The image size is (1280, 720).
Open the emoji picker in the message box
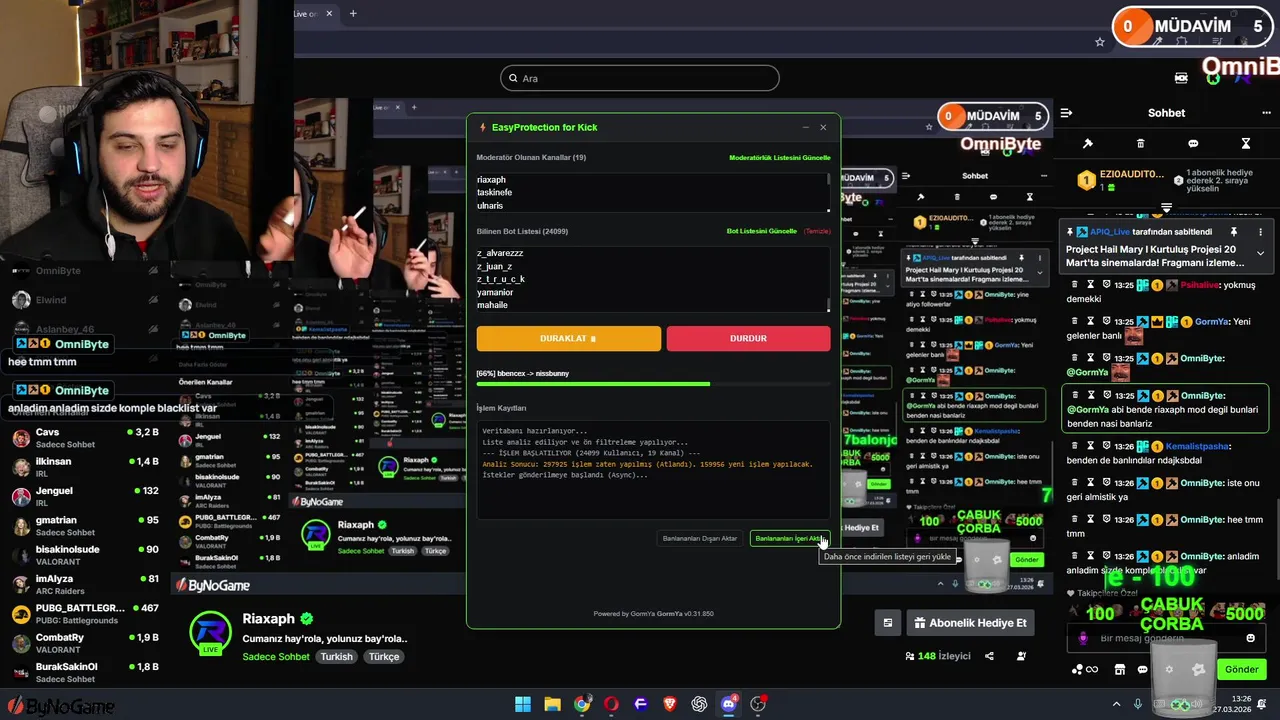point(1250,638)
